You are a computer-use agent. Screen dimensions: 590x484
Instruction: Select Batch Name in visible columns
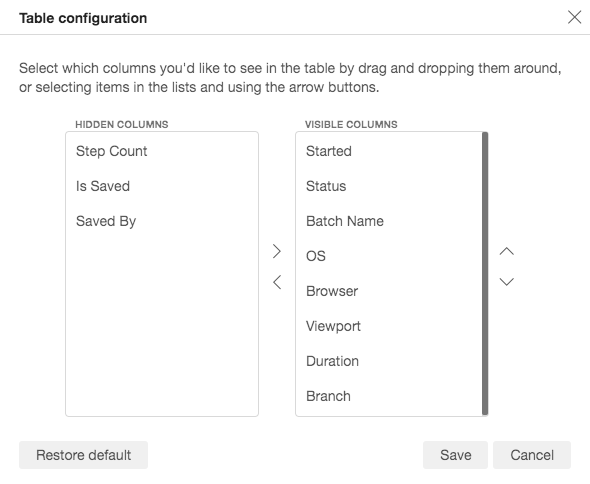(389, 221)
